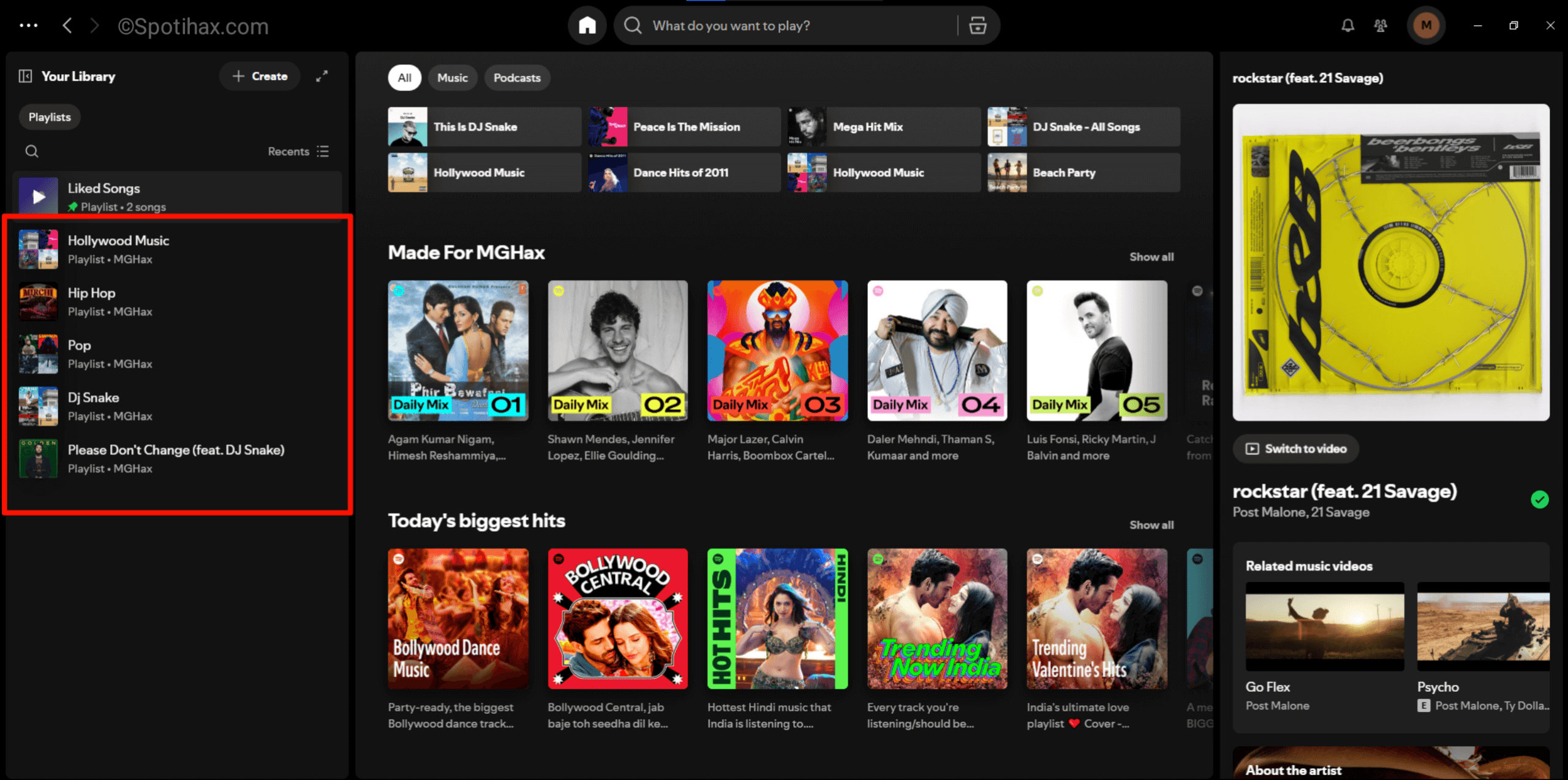Viewport: 1568px width, 780px height.
Task: Open Peace Is The Mission shortcut
Action: (x=684, y=127)
